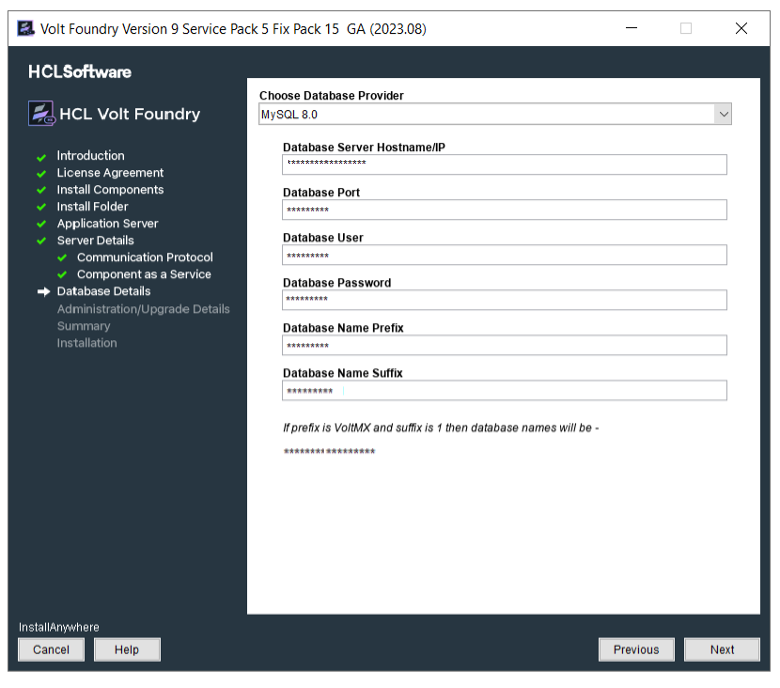
Task: Click the HCLSoftware brand logo
Action: coord(80,72)
